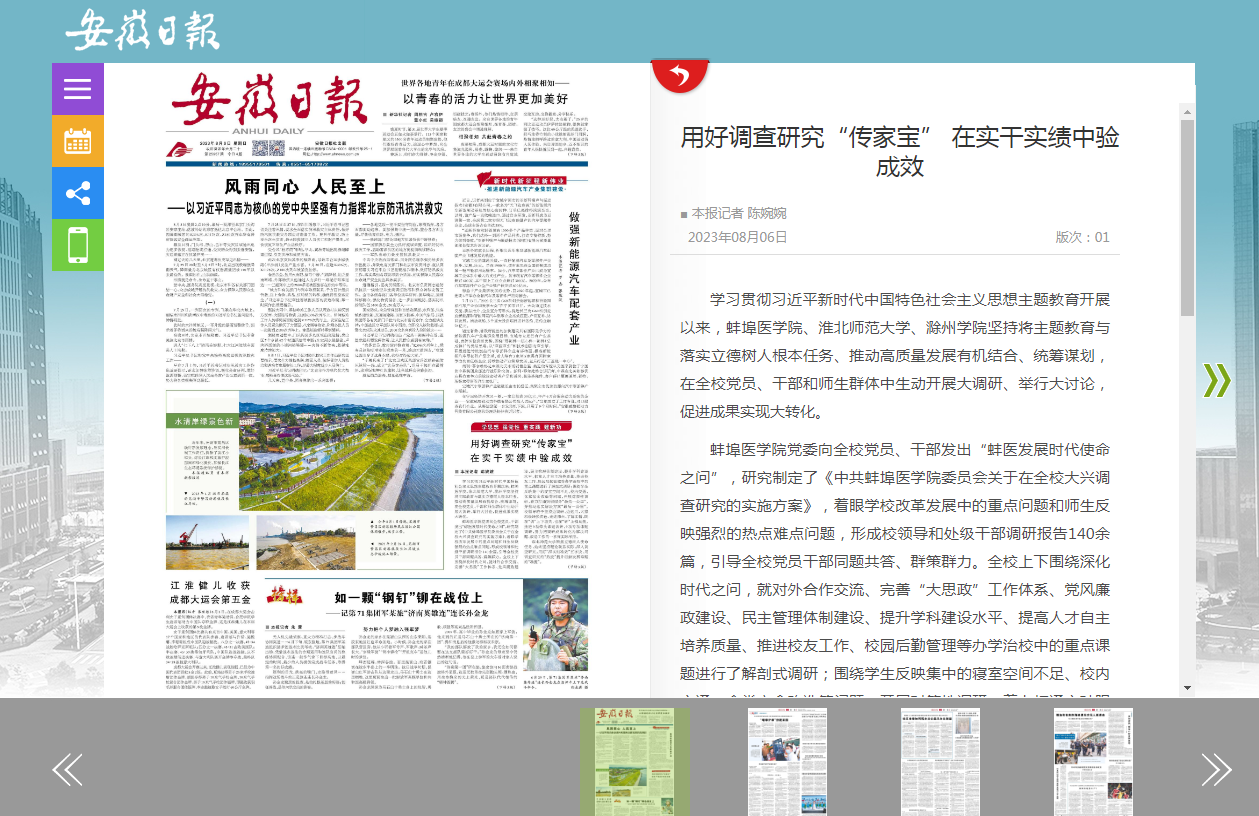
Task: Select the third page thumbnail
Action: (x=941, y=762)
